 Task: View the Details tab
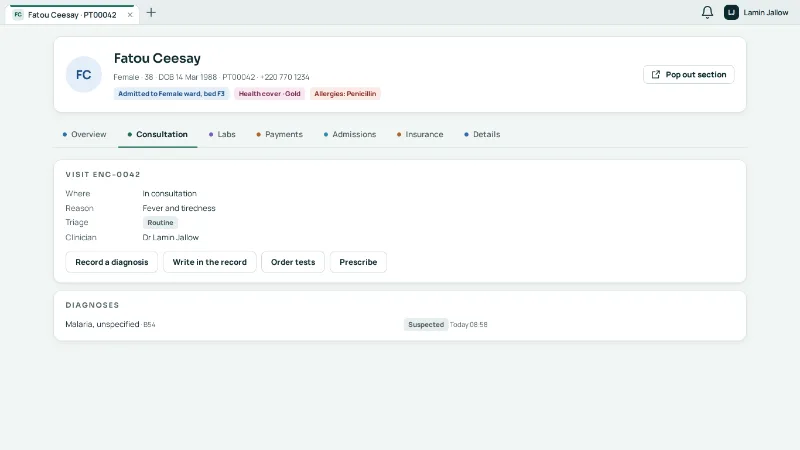pyautogui.click(x=482, y=134)
